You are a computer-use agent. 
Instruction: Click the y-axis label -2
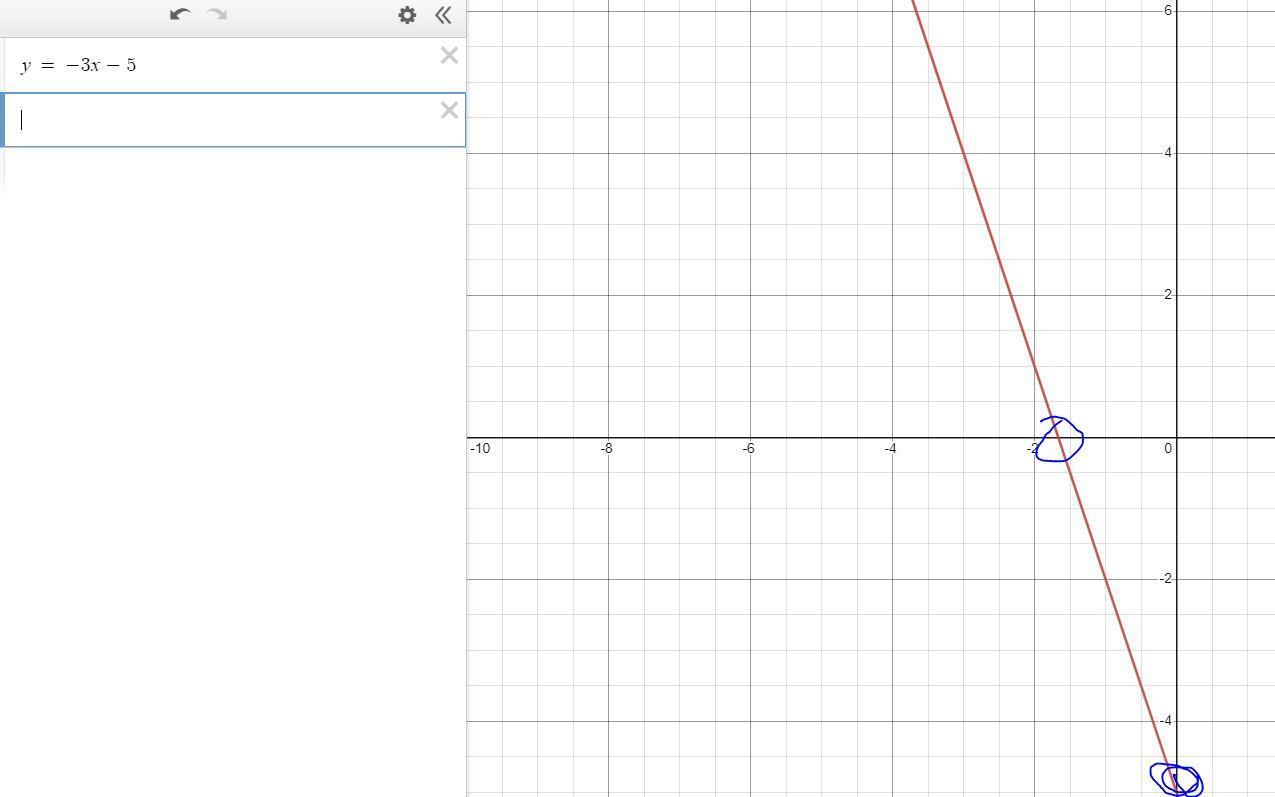coord(1165,579)
